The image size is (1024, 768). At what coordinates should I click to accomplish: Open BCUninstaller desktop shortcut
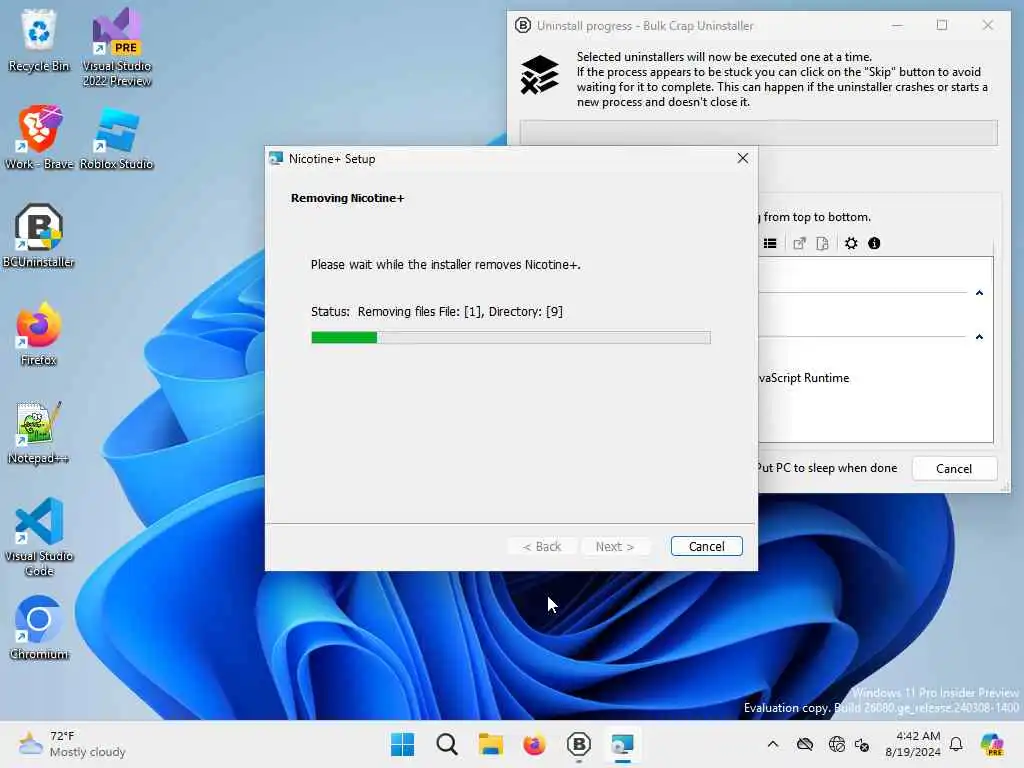pos(39,236)
